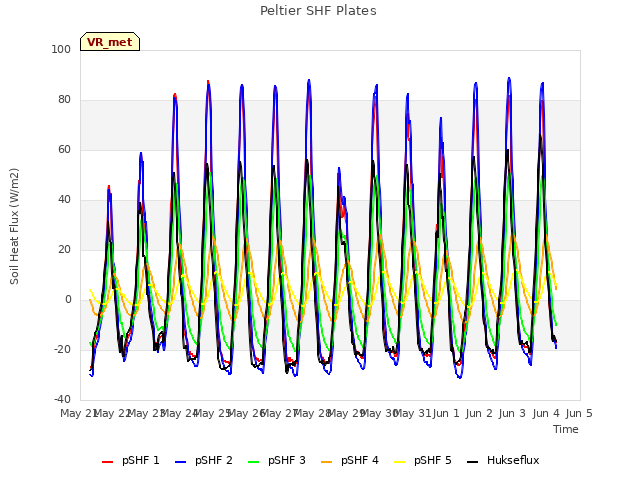Click the pSHF 4 orange legend swatch
640x480 pixels.
(x=327, y=462)
